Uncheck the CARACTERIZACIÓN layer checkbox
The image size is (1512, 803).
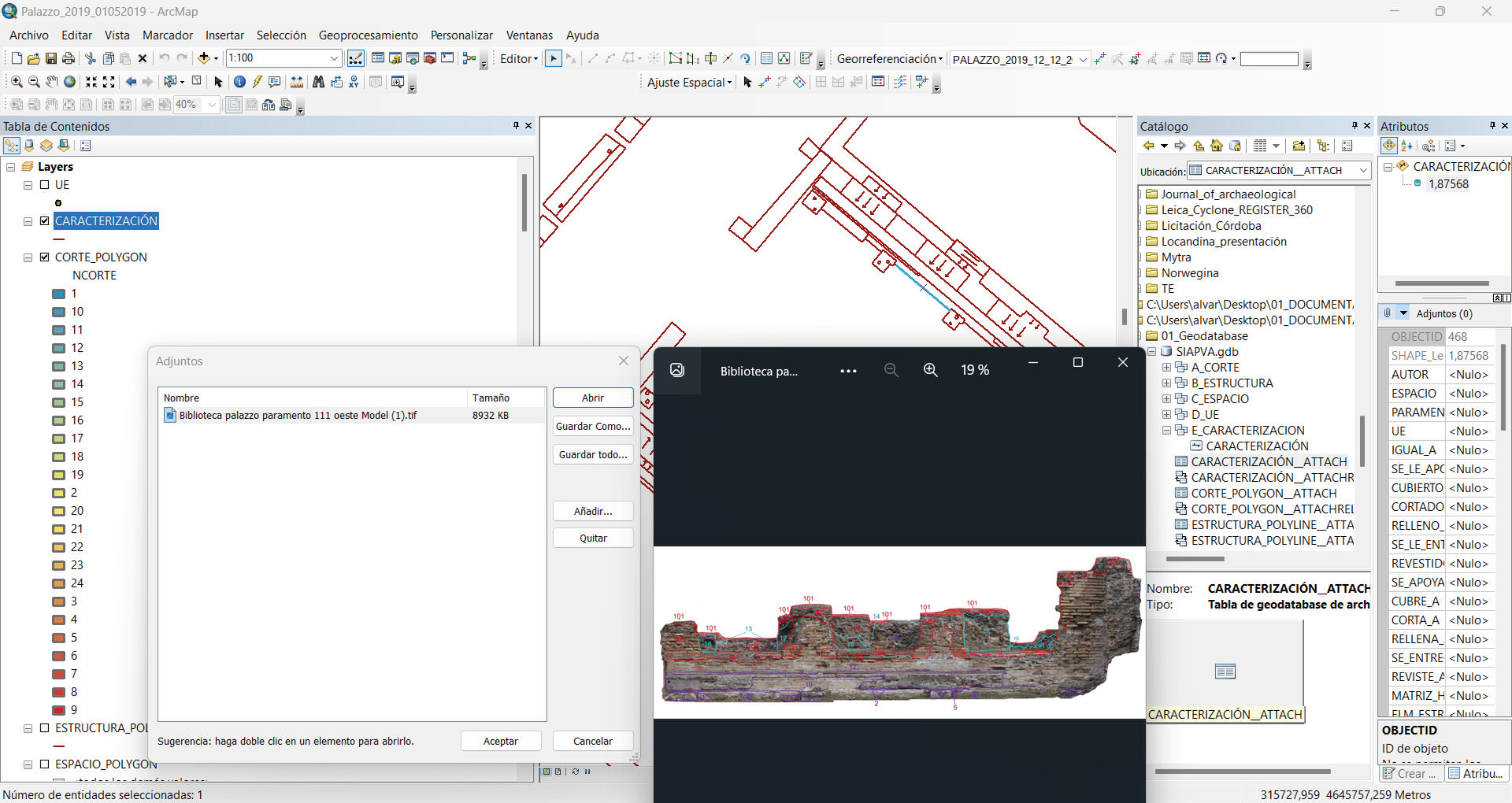pos(45,221)
